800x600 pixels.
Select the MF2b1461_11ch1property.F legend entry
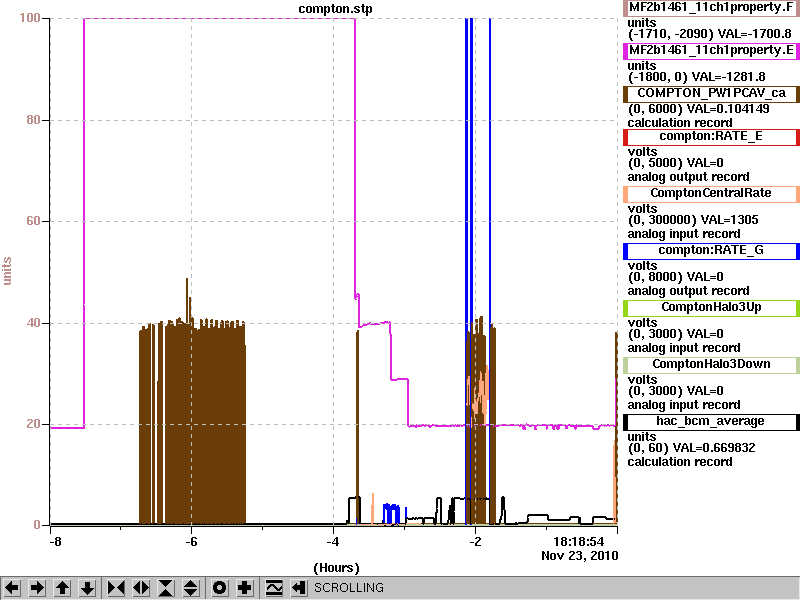point(711,8)
